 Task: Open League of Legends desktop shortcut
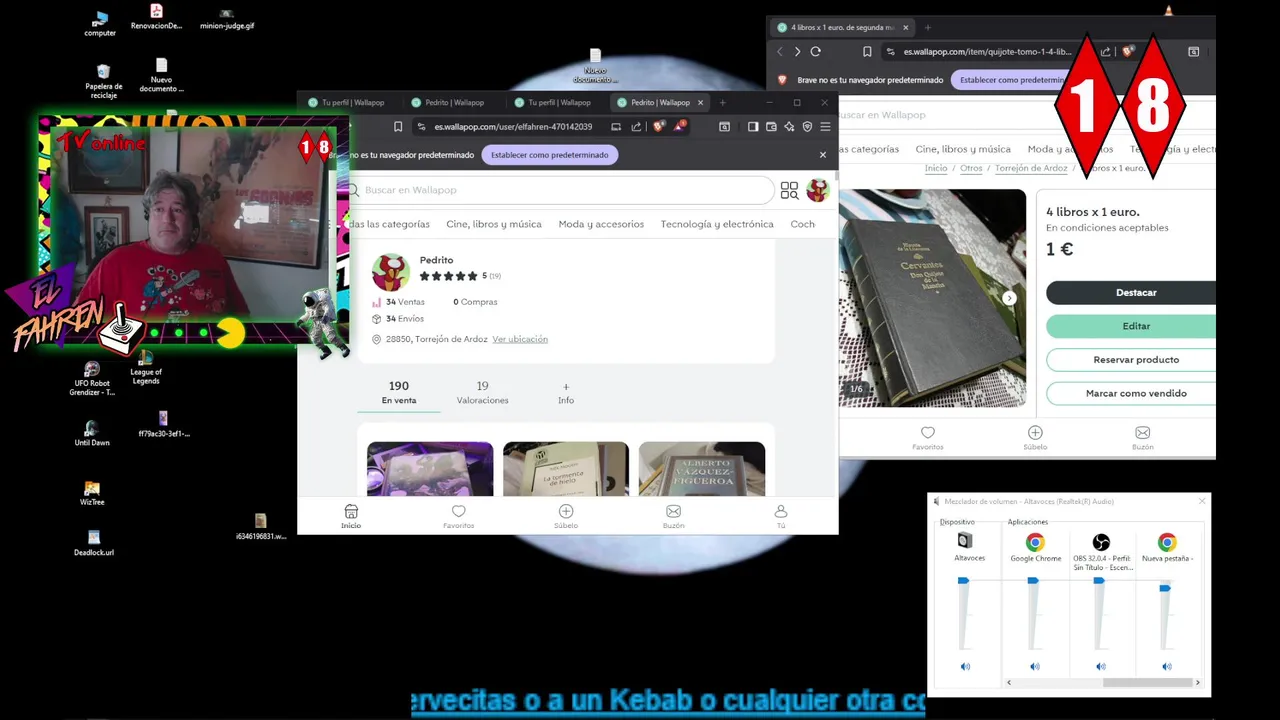coord(145,368)
